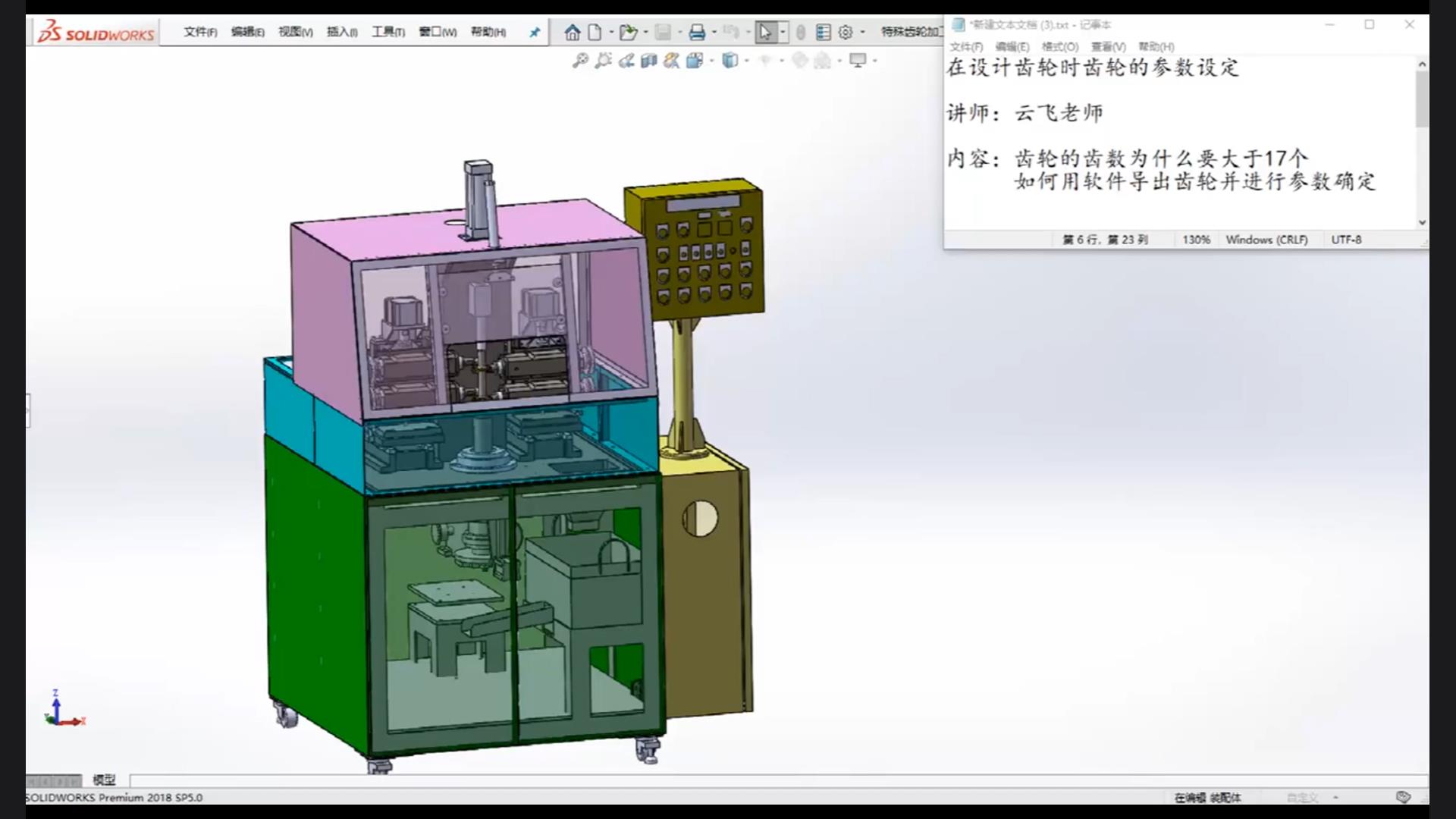Viewport: 1456px width, 819px height.
Task: Expand Display Style dropdown arrow
Action: [747, 61]
